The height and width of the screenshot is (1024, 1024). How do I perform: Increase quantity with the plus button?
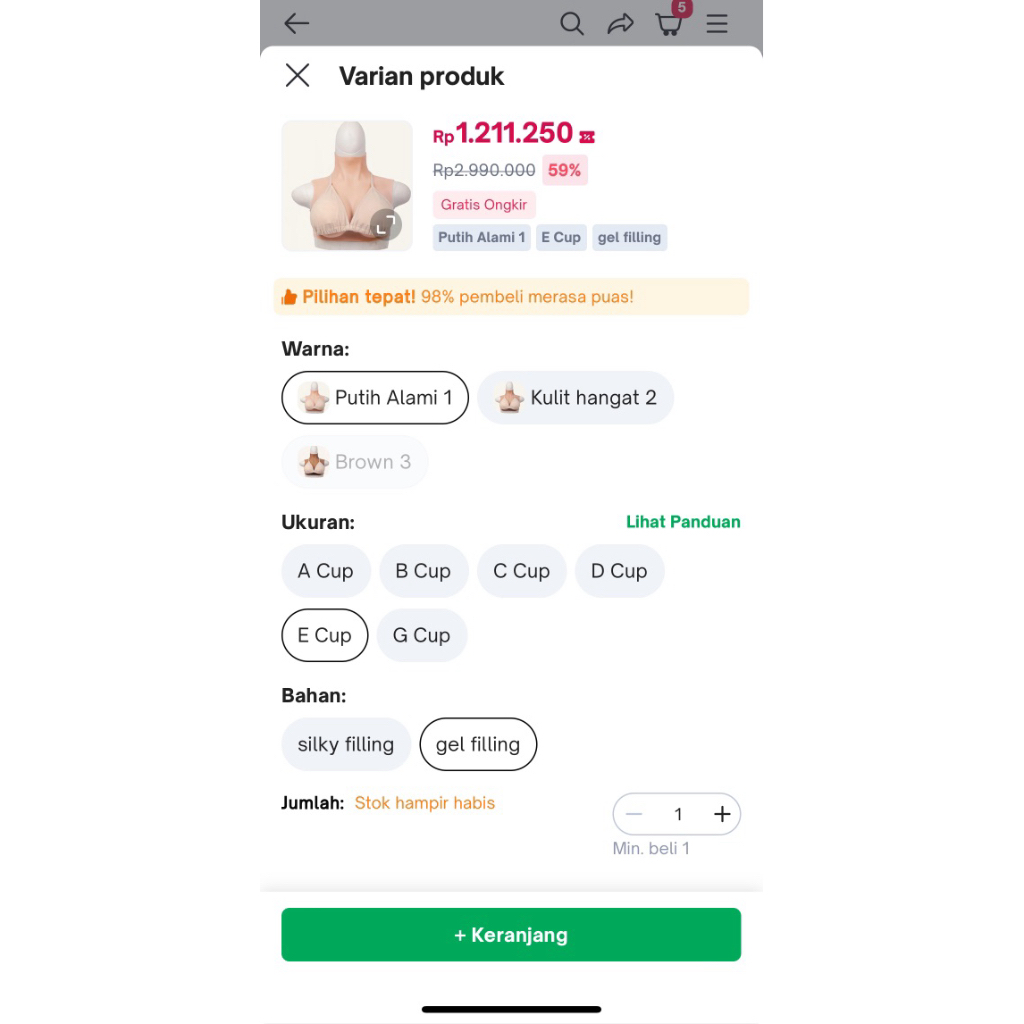722,814
